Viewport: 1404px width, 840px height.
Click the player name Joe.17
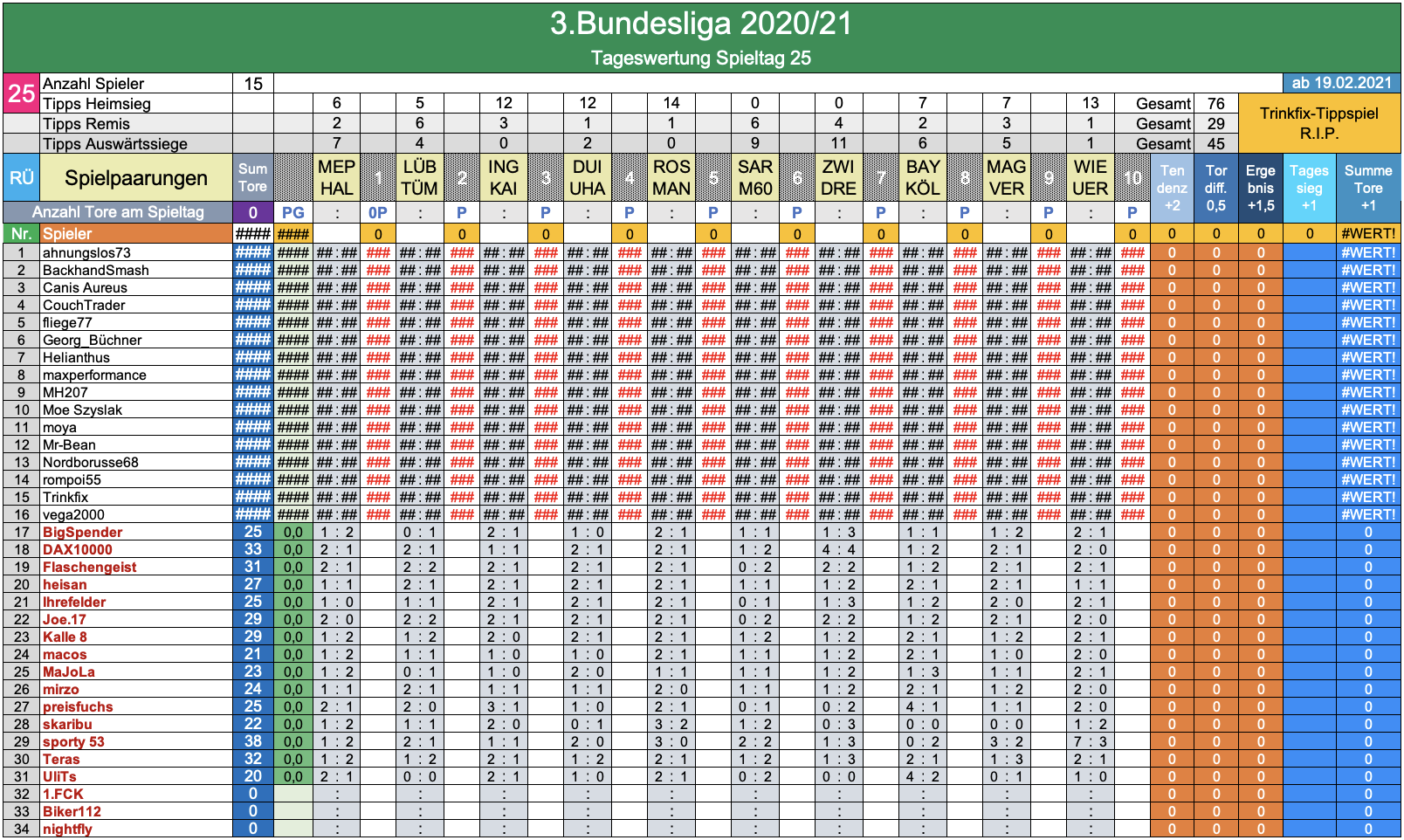65,619
